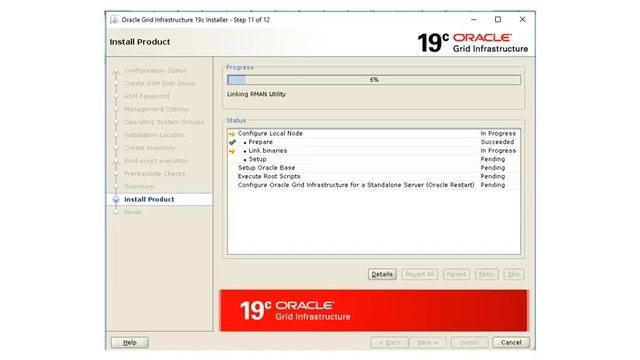
Task: Click the Linking RMAN Utility status text
Action: tap(256, 94)
